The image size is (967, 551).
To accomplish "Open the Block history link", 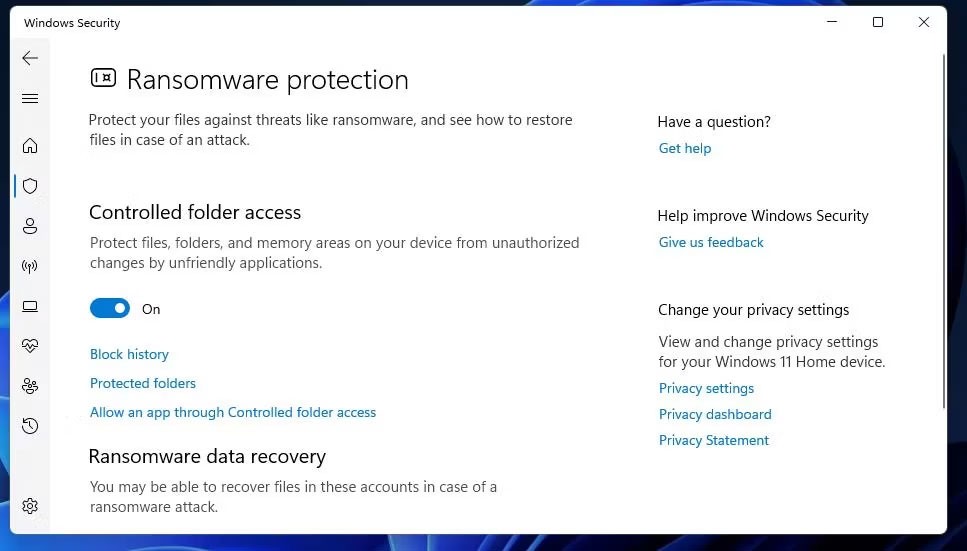I will point(129,354).
